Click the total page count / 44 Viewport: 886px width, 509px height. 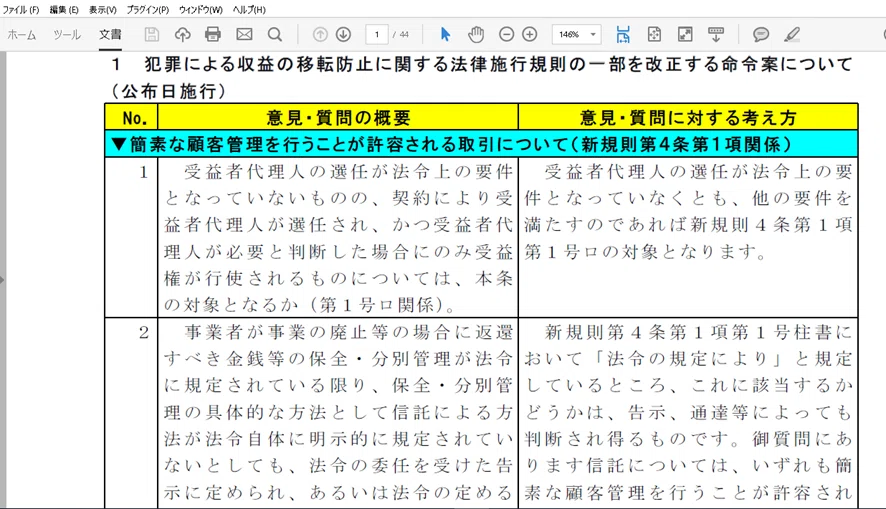401,35
